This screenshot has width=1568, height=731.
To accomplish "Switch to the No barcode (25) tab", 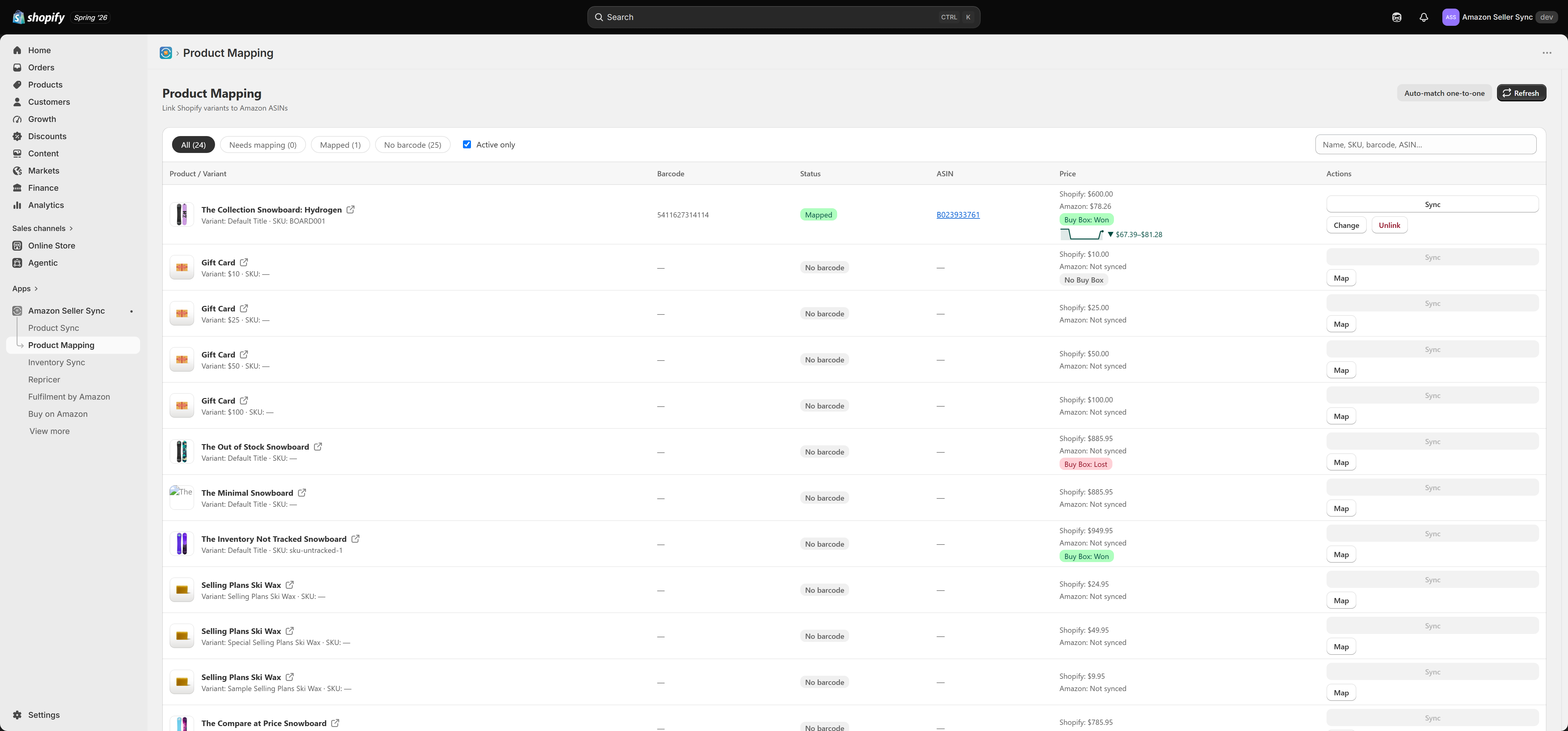I will [x=413, y=145].
